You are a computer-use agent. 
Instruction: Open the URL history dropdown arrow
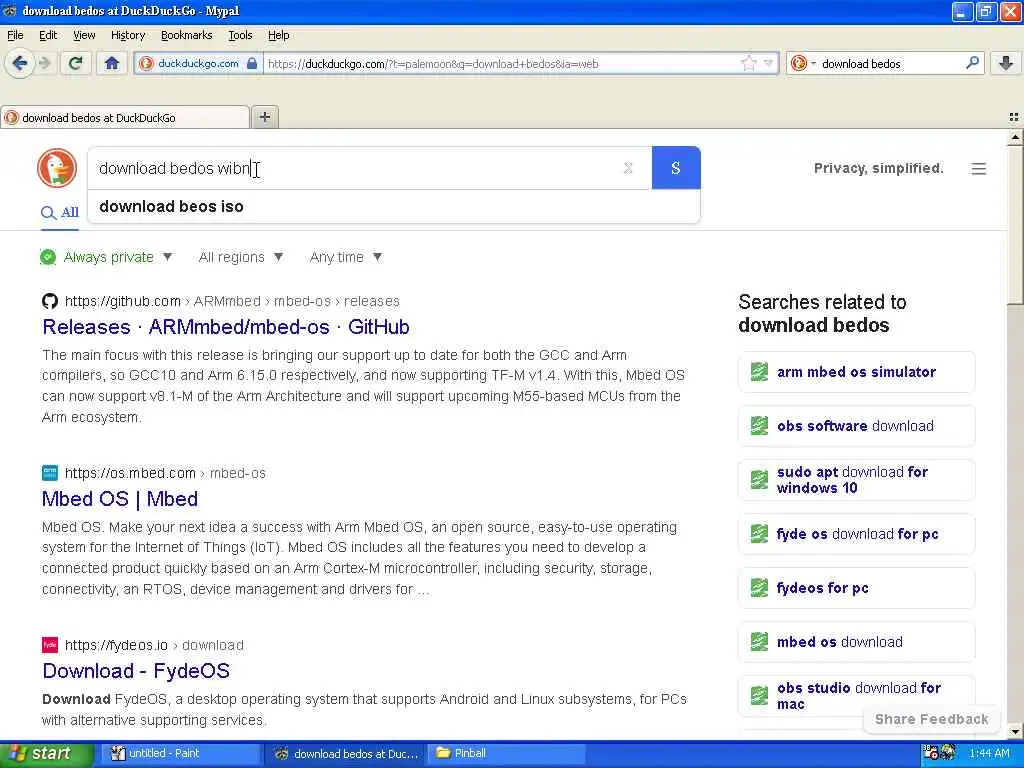[x=768, y=63]
